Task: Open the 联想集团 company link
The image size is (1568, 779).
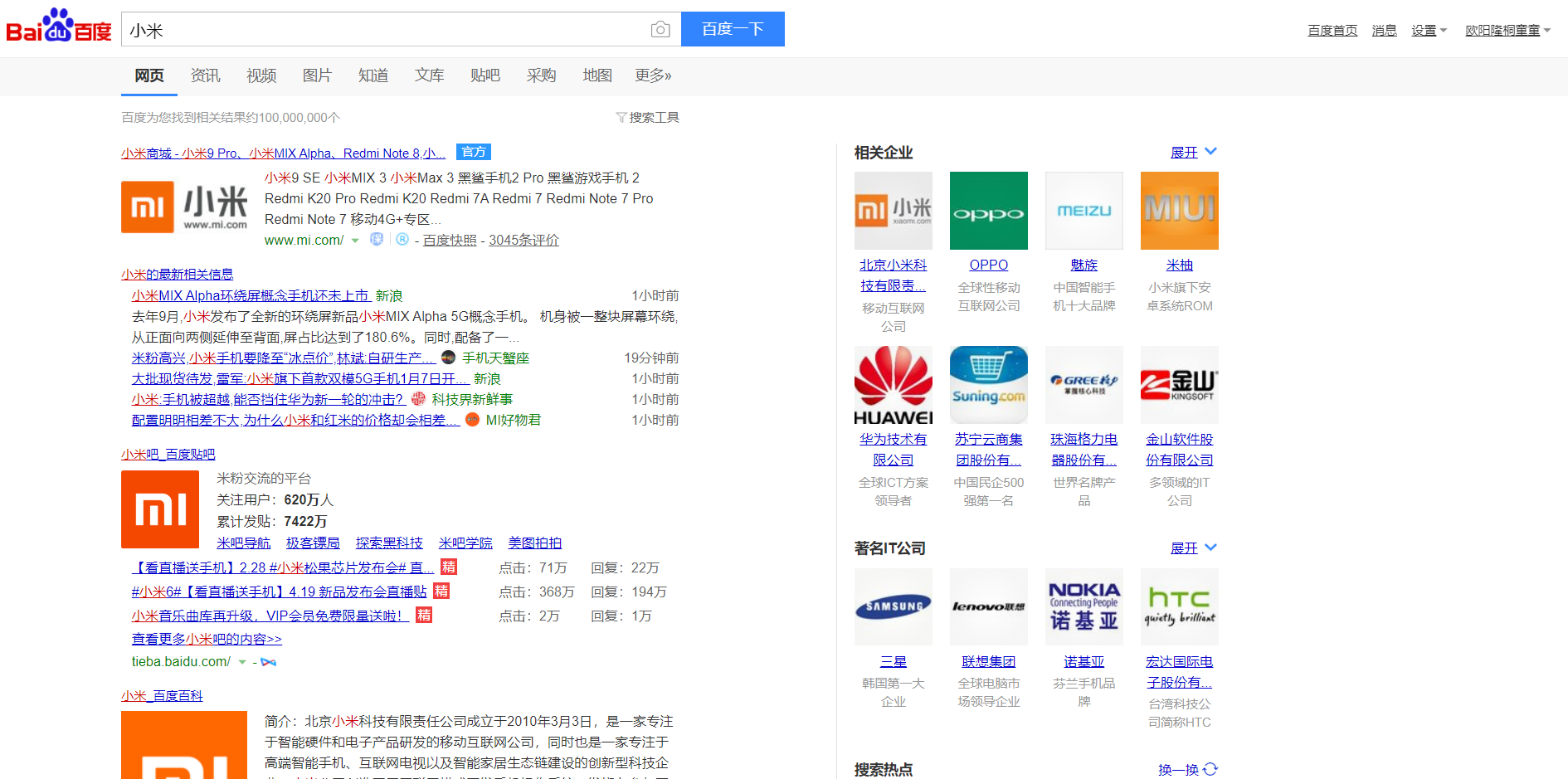Action: click(x=989, y=662)
